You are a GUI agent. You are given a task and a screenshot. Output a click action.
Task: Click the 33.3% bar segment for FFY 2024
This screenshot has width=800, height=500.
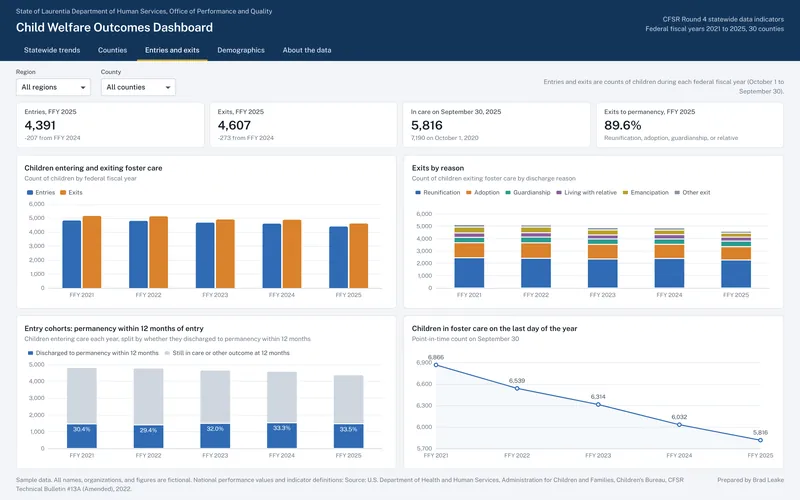pos(282,435)
